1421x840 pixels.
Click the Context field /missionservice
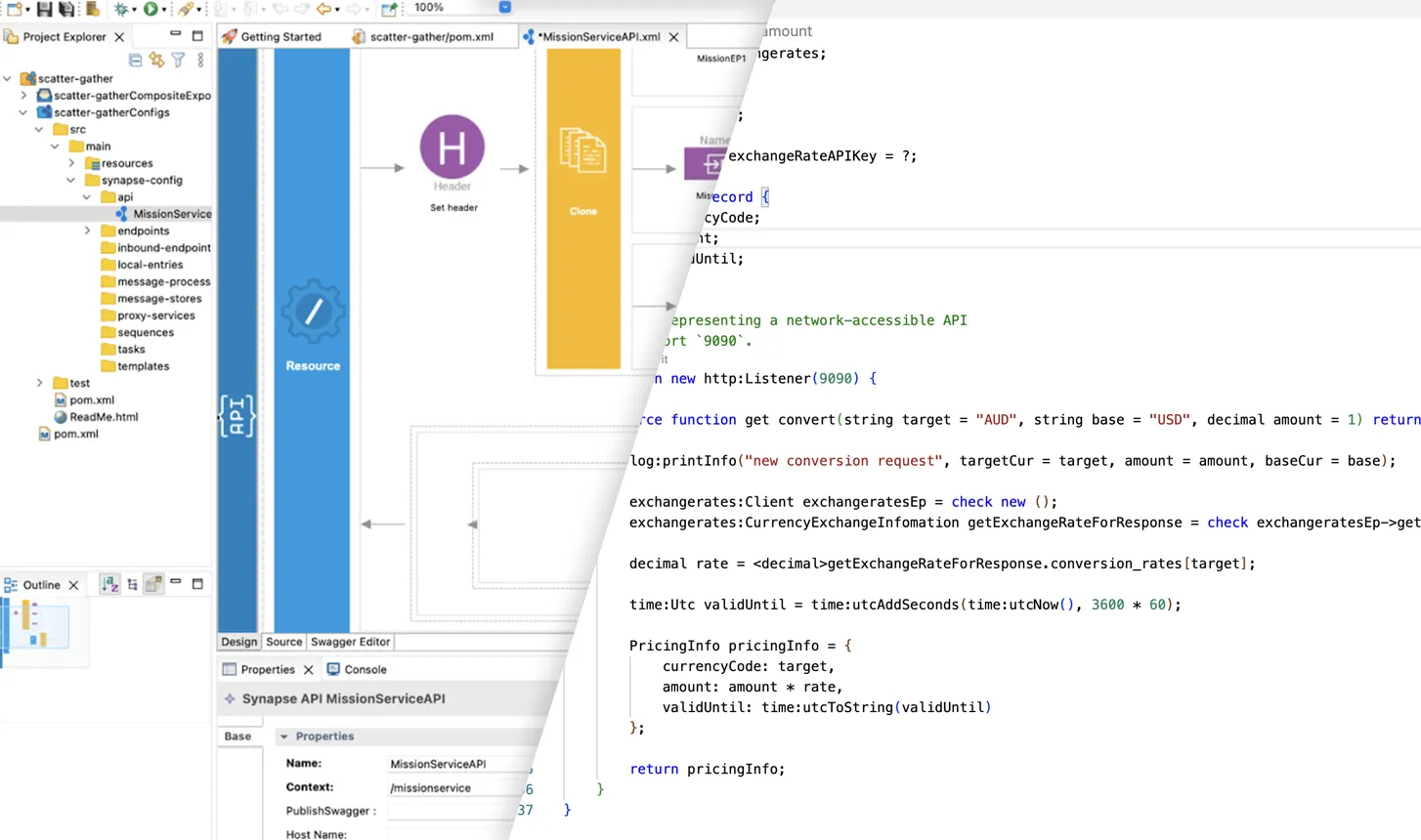pyautogui.click(x=455, y=787)
